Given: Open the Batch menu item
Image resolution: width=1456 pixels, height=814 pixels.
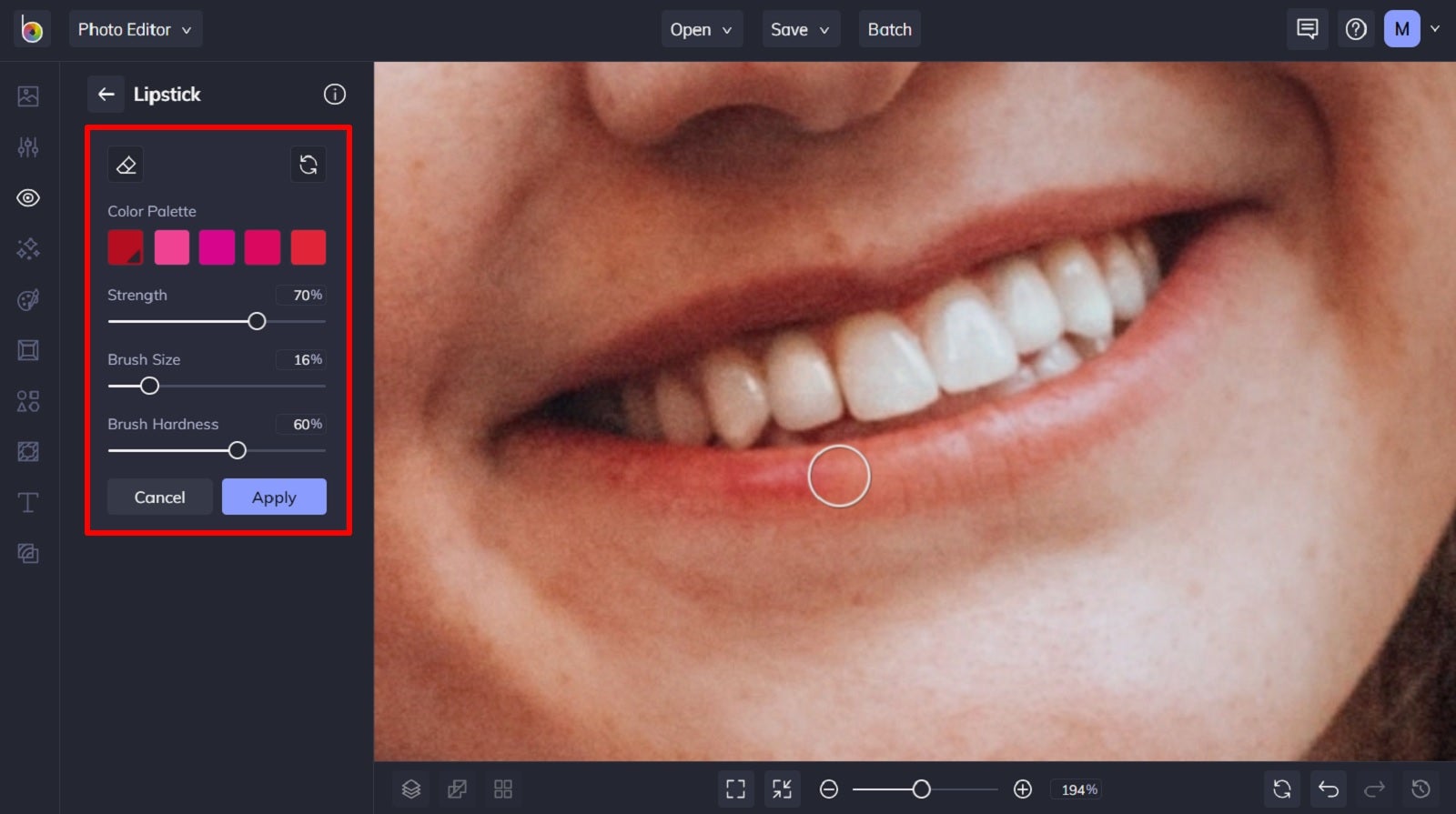Looking at the screenshot, I should click(890, 29).
